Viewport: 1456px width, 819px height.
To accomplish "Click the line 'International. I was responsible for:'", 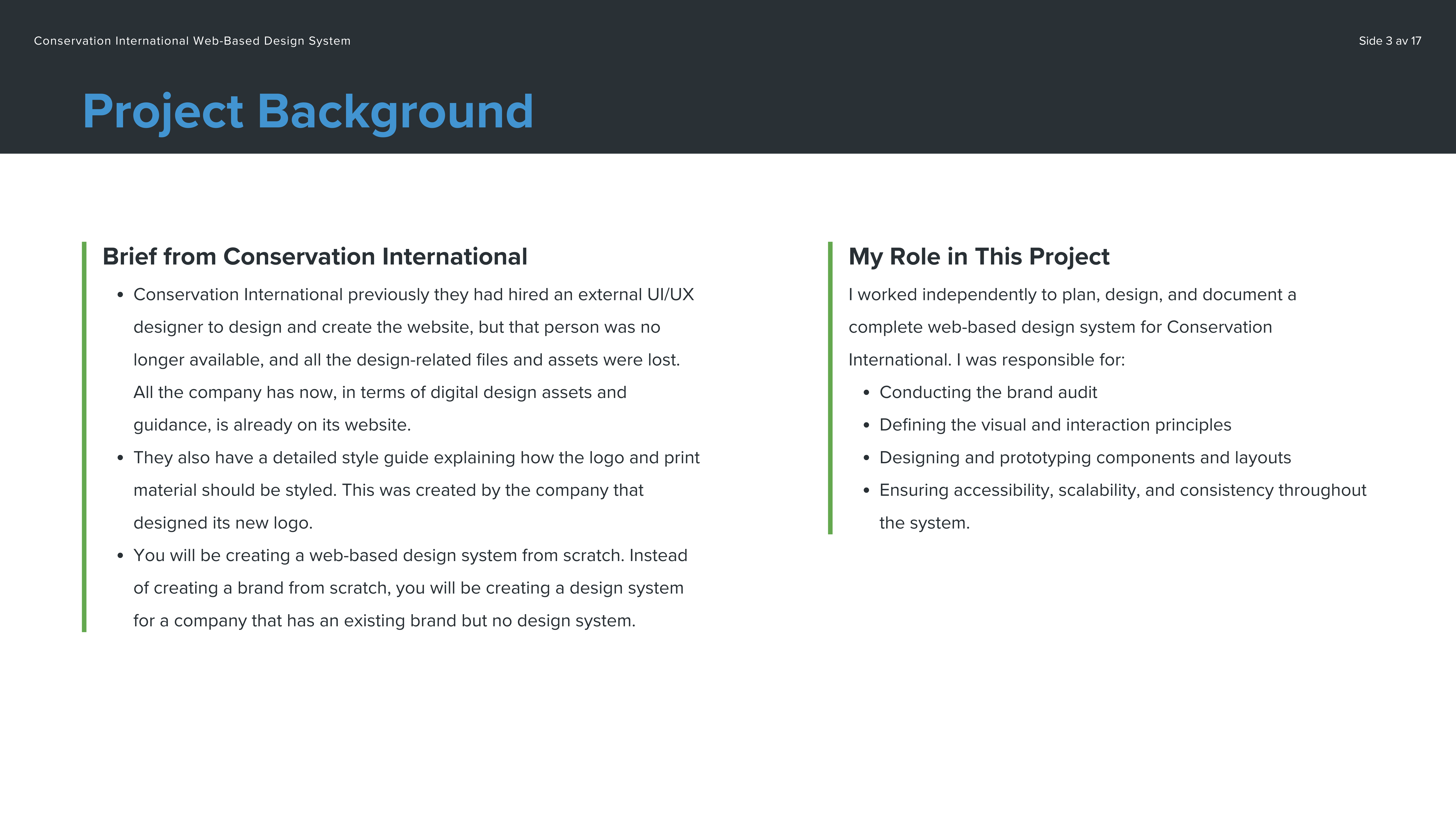I will (986, 360).
